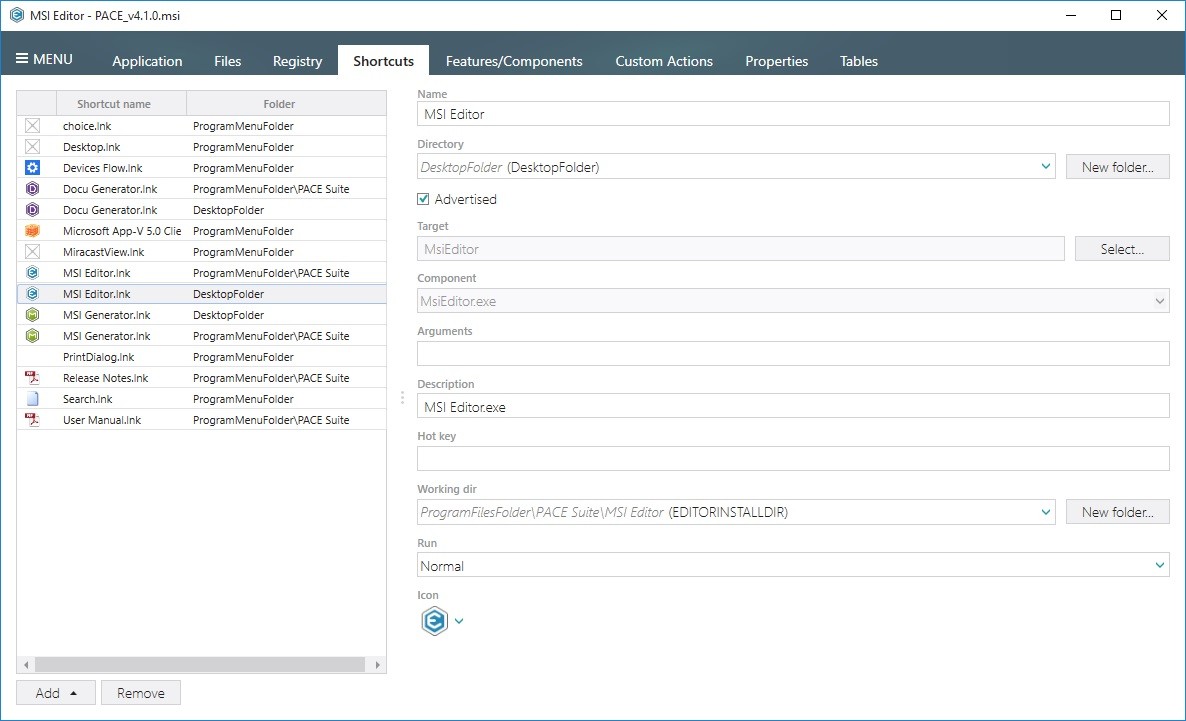
Task: Open the Run mode dropdown
Action: tap(1160, 565)
